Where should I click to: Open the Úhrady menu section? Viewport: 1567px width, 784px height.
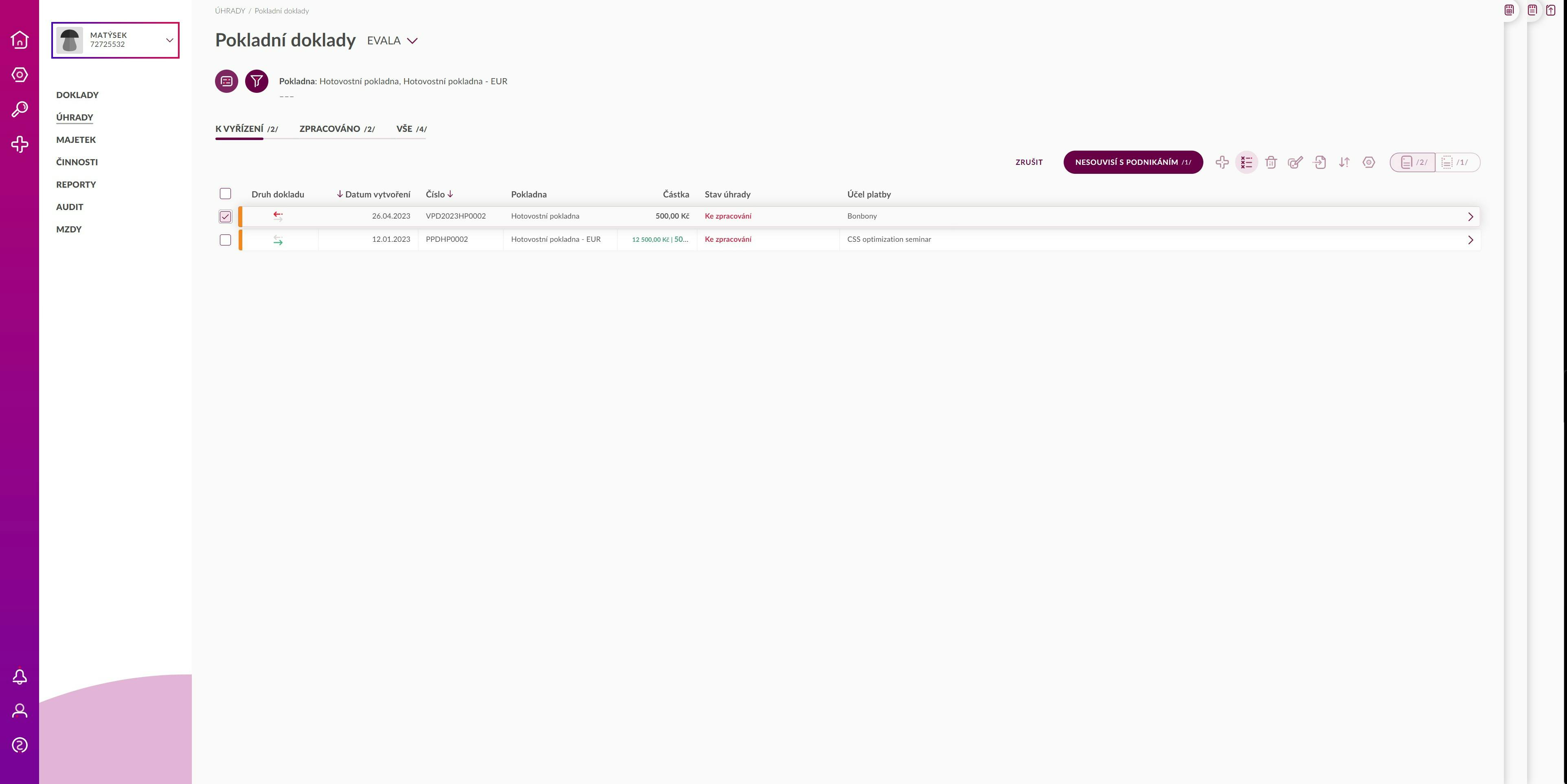pos(75,117)
